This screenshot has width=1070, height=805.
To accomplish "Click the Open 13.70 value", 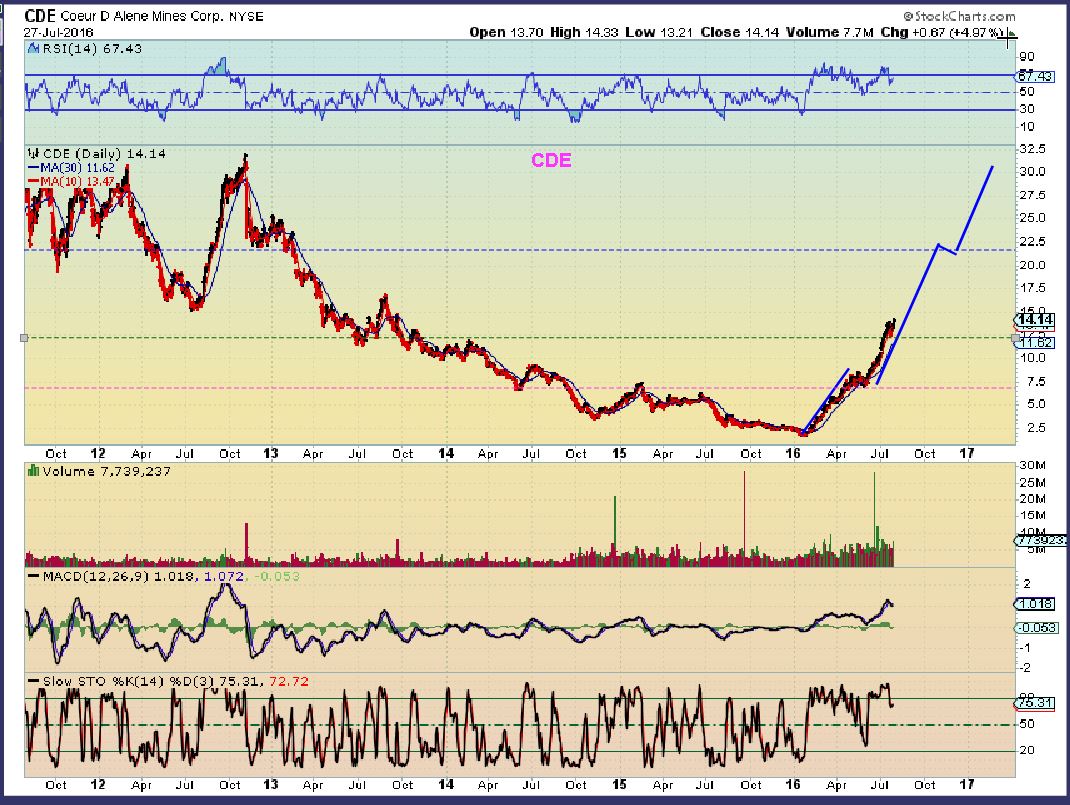I will 506,32.
